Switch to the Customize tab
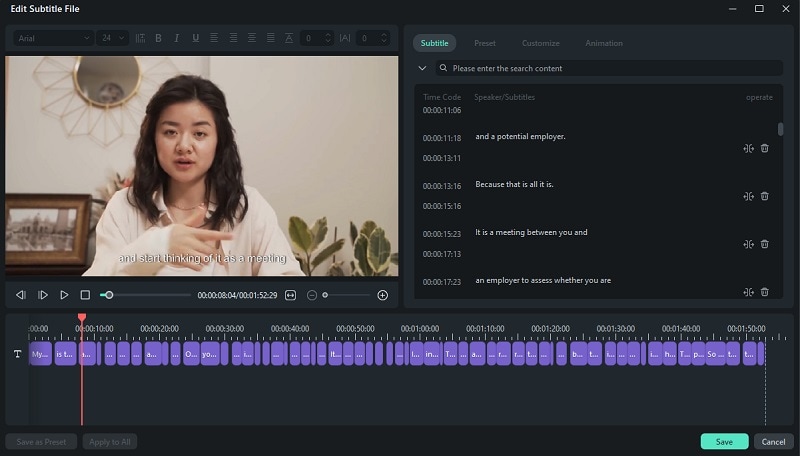800x456 pixels. 541,43
